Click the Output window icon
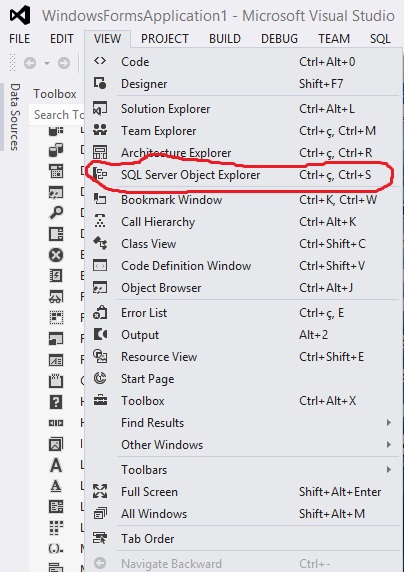This screenshot has width=405, height=572. (x=100, y=334)
